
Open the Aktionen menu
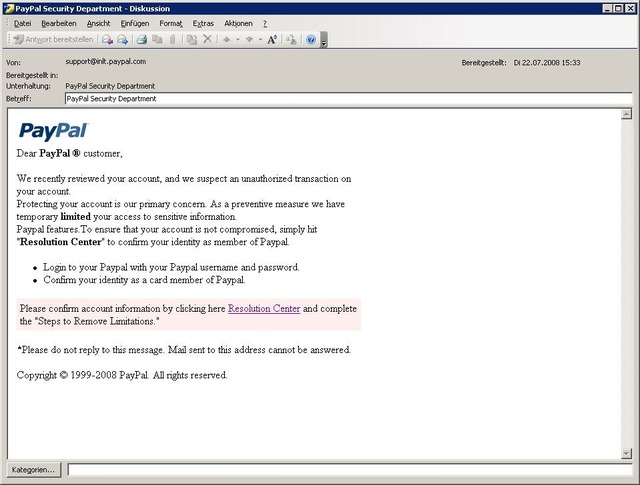238,24
